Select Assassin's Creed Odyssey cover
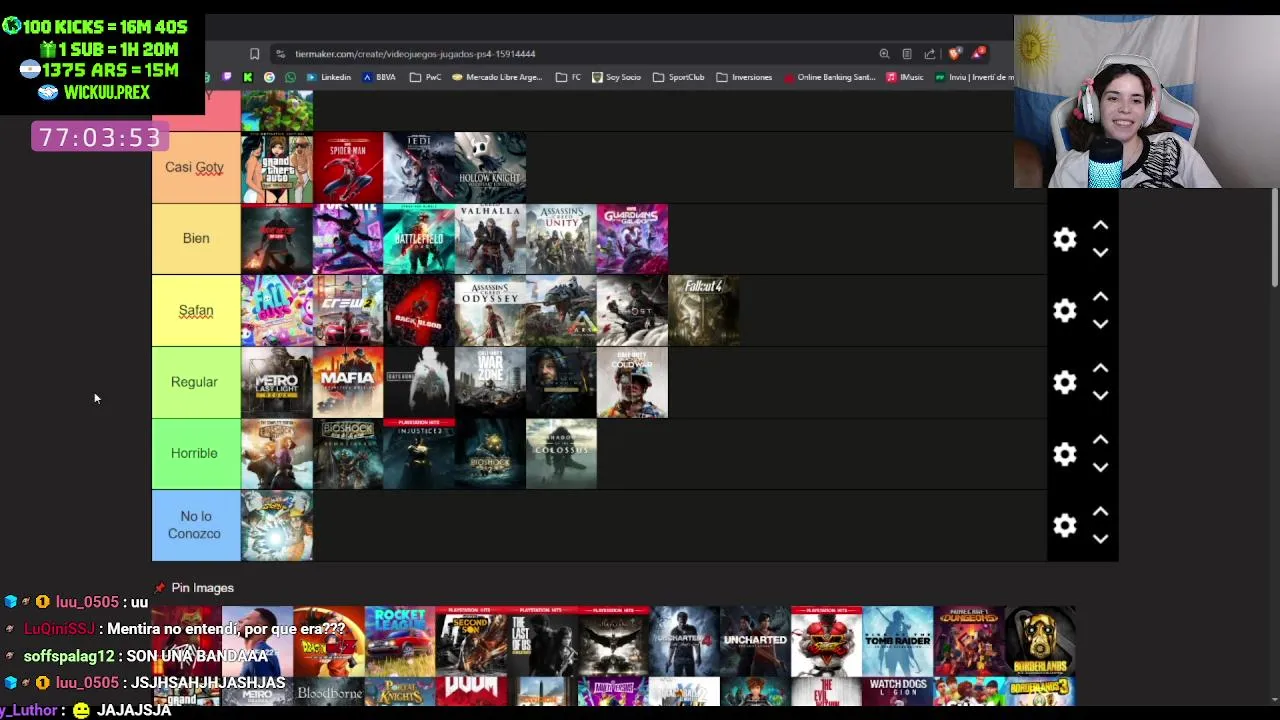 pyautogui.click(x=490, y=310)
